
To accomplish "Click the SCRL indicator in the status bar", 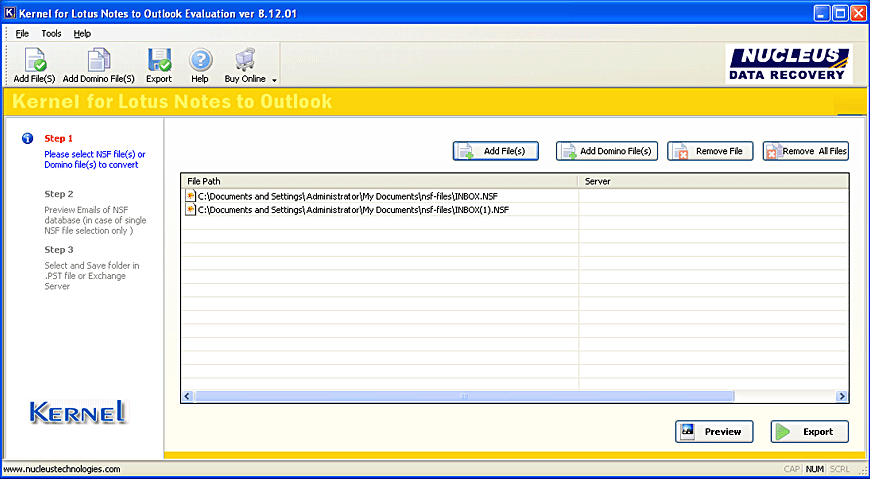I will click(840, 469).
